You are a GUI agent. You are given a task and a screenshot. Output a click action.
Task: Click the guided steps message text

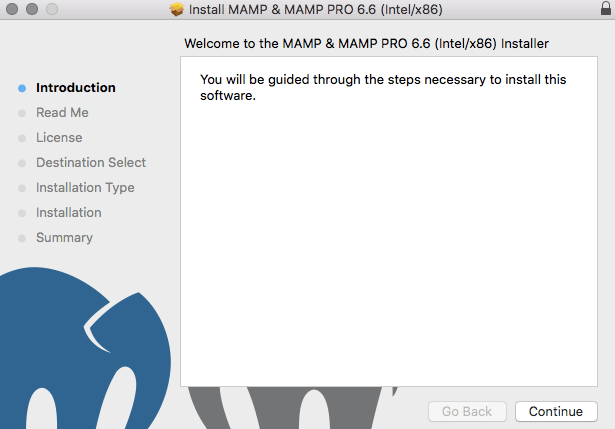click(383, 87)
